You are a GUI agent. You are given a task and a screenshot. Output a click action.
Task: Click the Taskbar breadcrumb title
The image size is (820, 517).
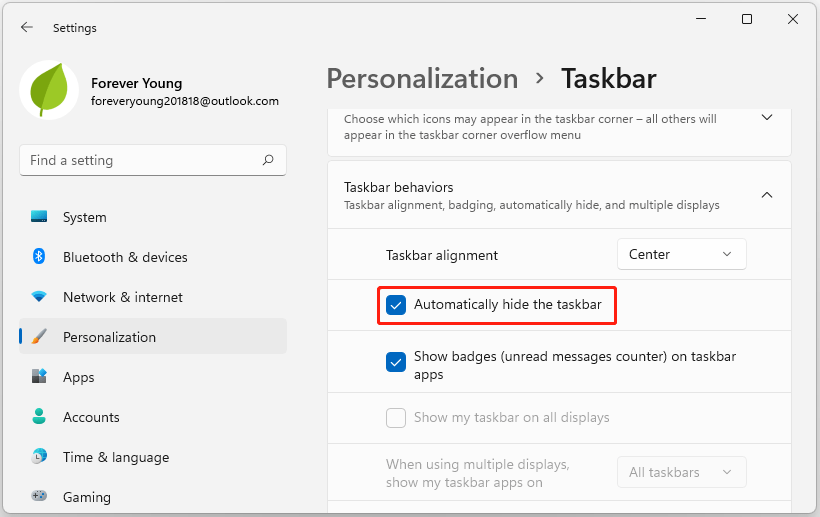point(609,79)
